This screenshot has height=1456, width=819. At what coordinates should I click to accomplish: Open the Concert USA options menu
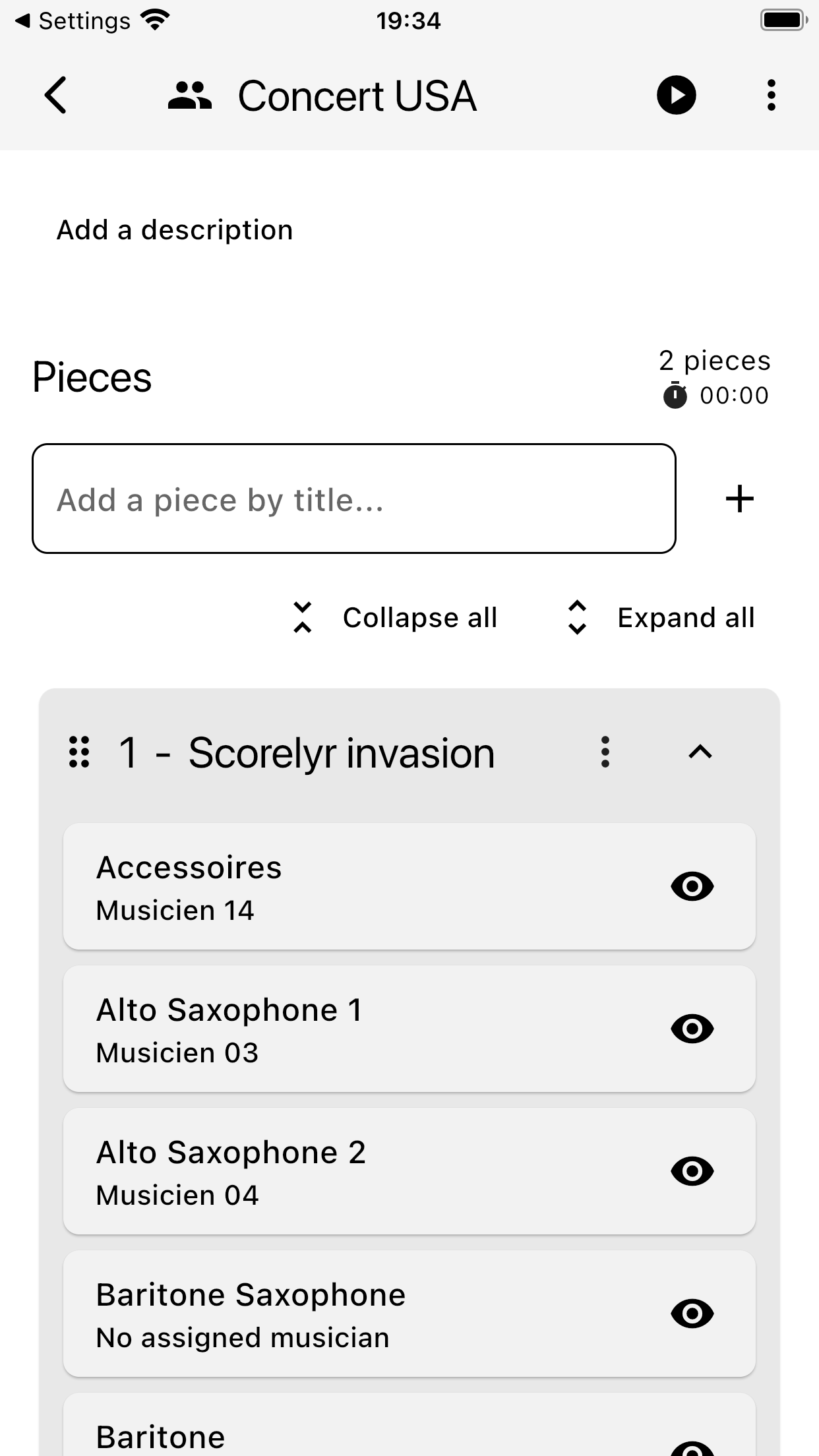click(x=771, y=96)
